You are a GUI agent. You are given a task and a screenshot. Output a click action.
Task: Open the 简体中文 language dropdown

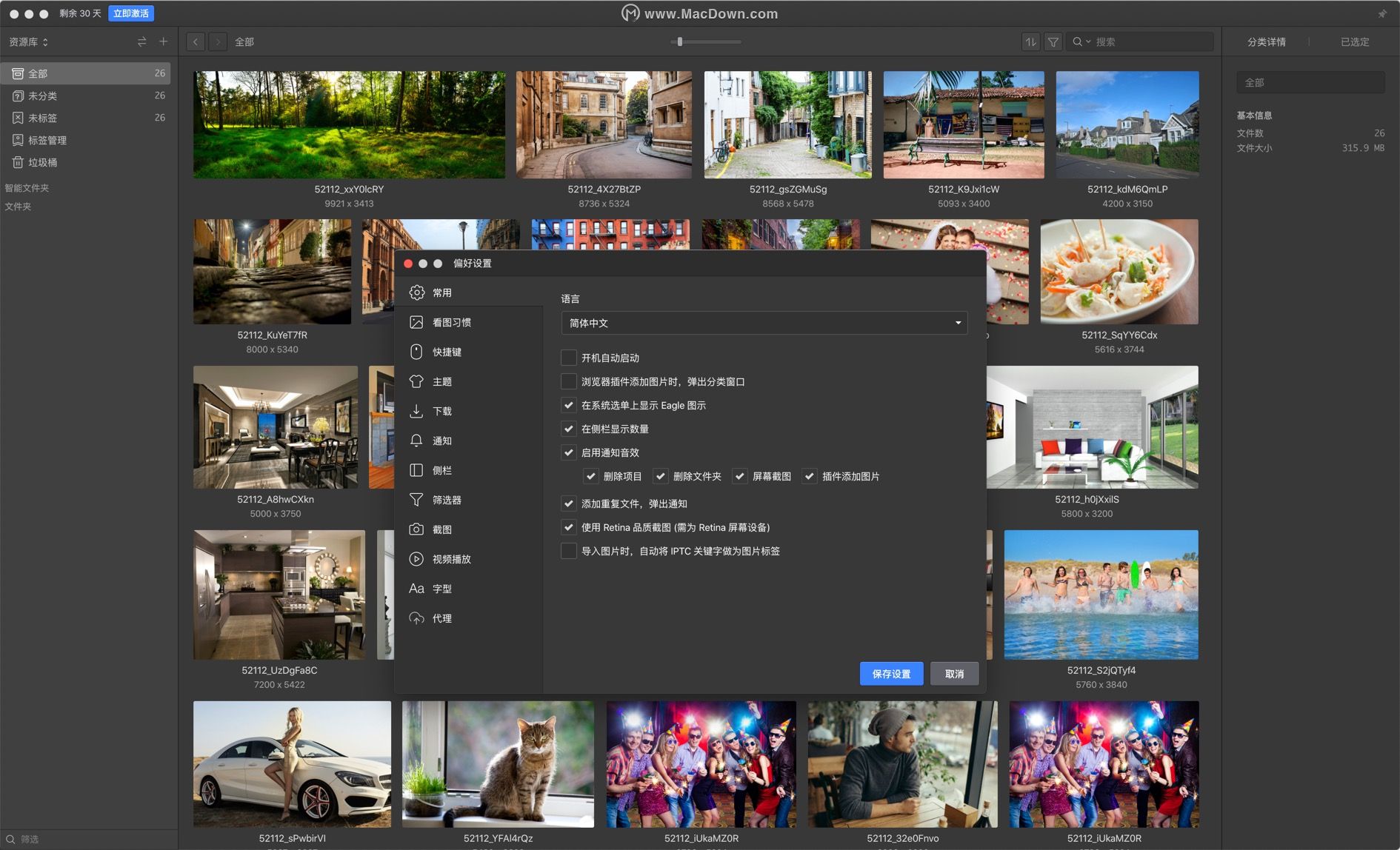click(x=764, y=323)
